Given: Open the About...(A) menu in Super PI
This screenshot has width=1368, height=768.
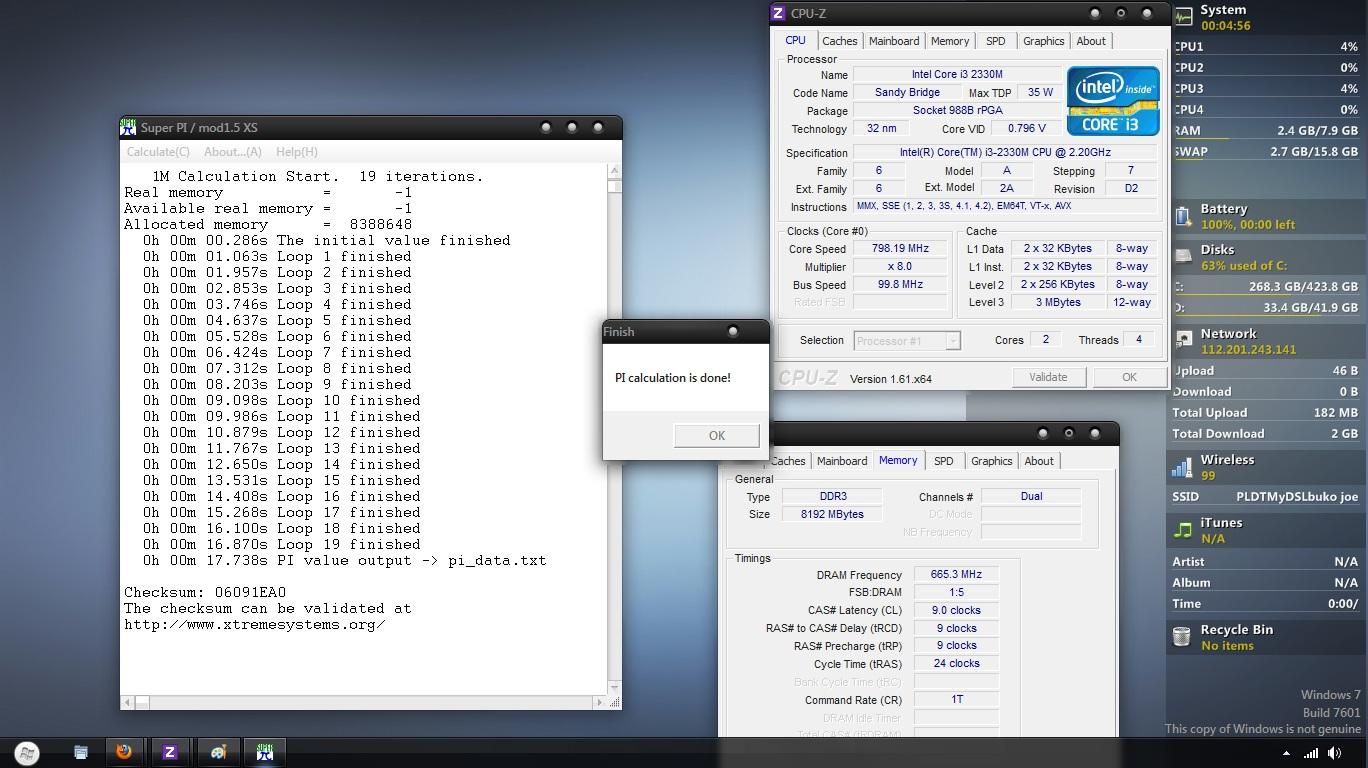Looking at the screenshot, I should [x=232, y=152].
